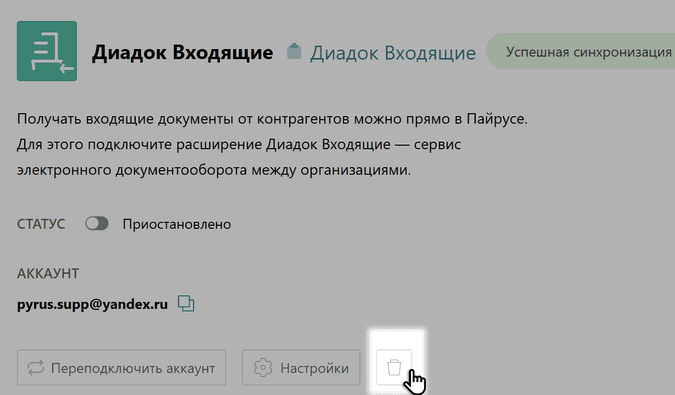The height and width of the screenshot is (395, 675).
Task: Toggle the СТАТУС switch from Приостановлено
Action: pyautogui.click(x=96, y=224)
